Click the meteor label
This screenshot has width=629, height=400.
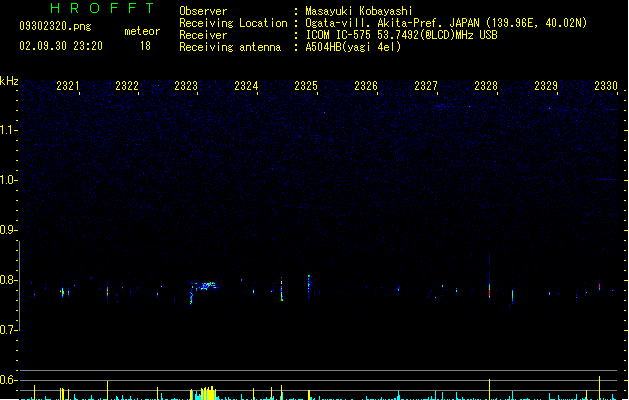coord(142,31)
